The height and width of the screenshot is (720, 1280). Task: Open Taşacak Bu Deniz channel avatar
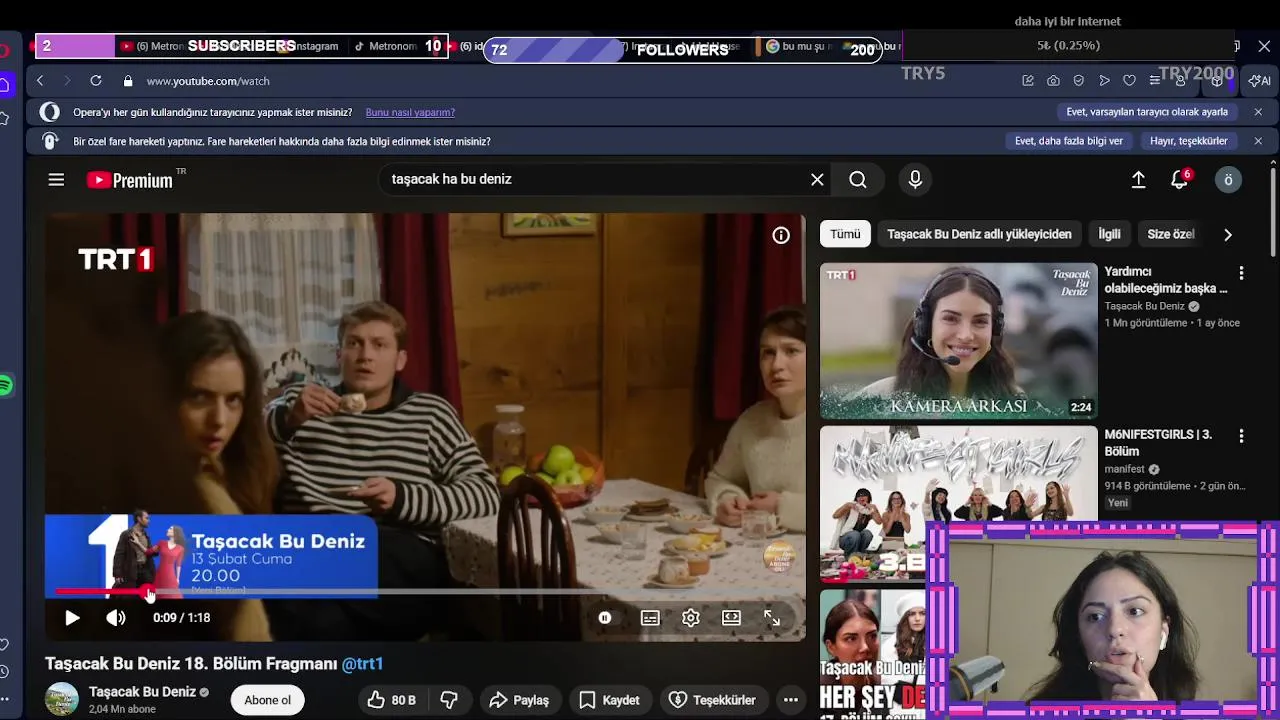[62, 700]
